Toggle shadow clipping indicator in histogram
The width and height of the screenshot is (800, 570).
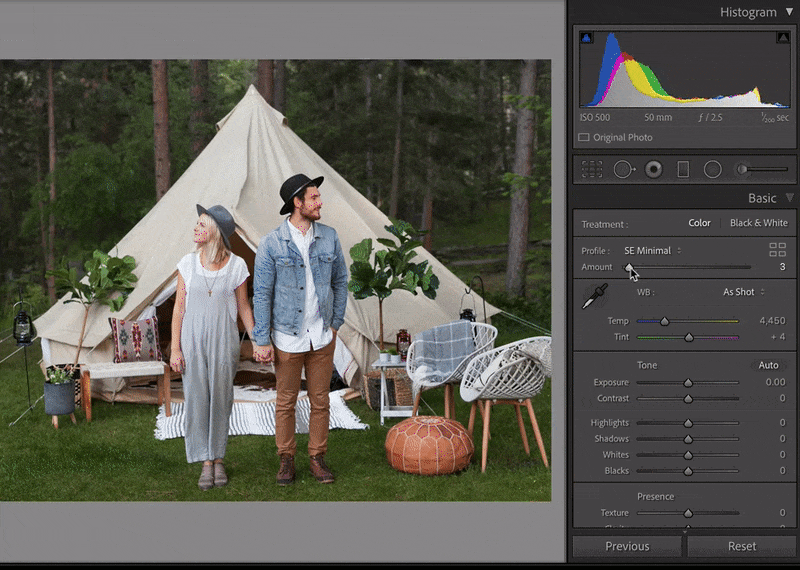click(x=587, y=38)
